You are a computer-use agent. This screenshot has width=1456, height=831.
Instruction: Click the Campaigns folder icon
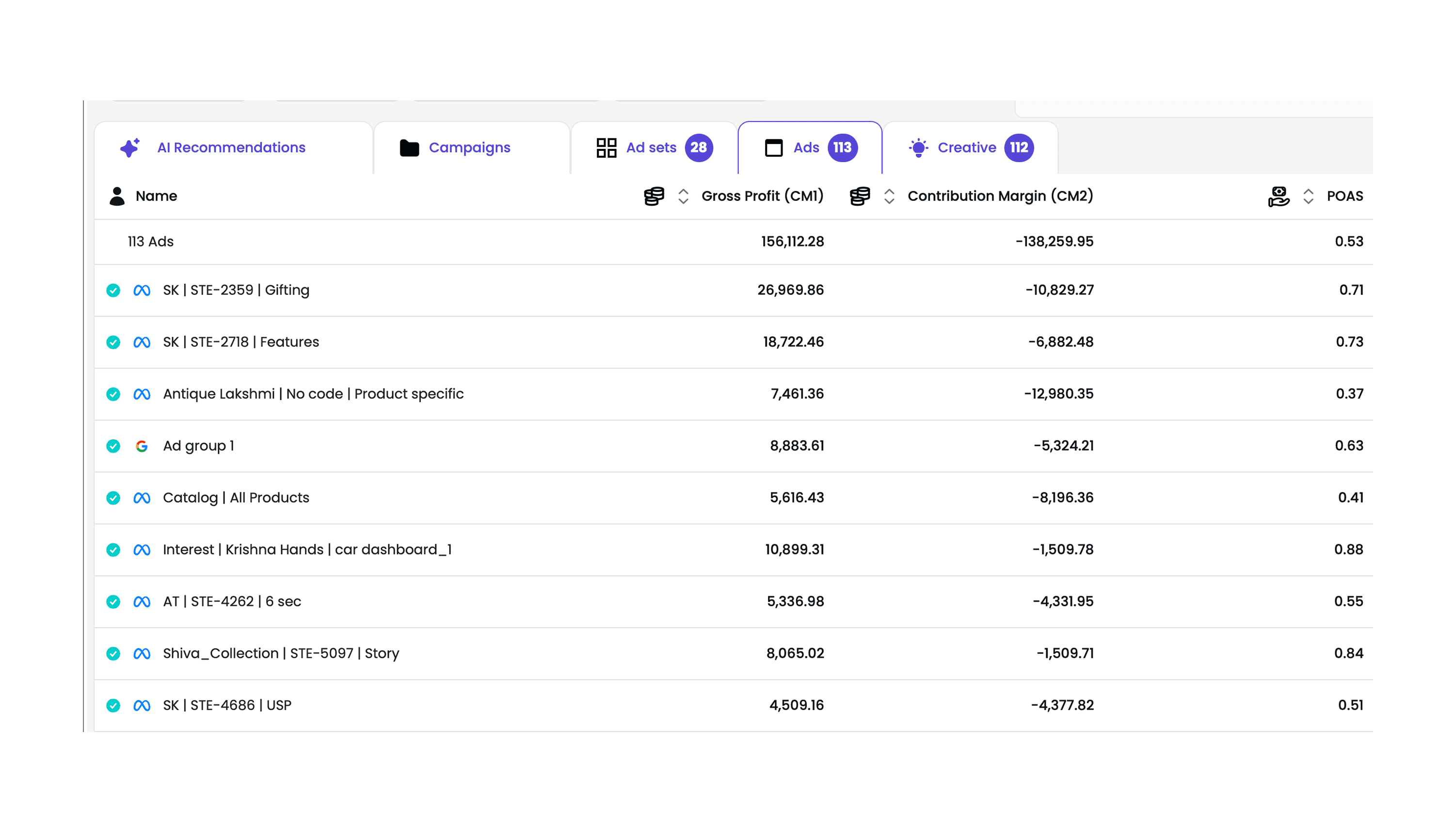coord(409,148)
